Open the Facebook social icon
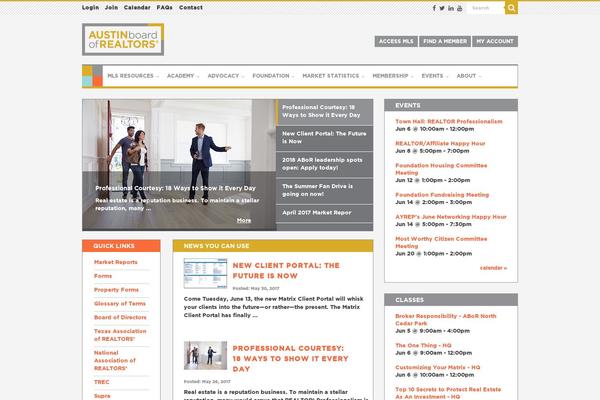The height and width of the screenshot is (400, 600). tap(435, 7)
